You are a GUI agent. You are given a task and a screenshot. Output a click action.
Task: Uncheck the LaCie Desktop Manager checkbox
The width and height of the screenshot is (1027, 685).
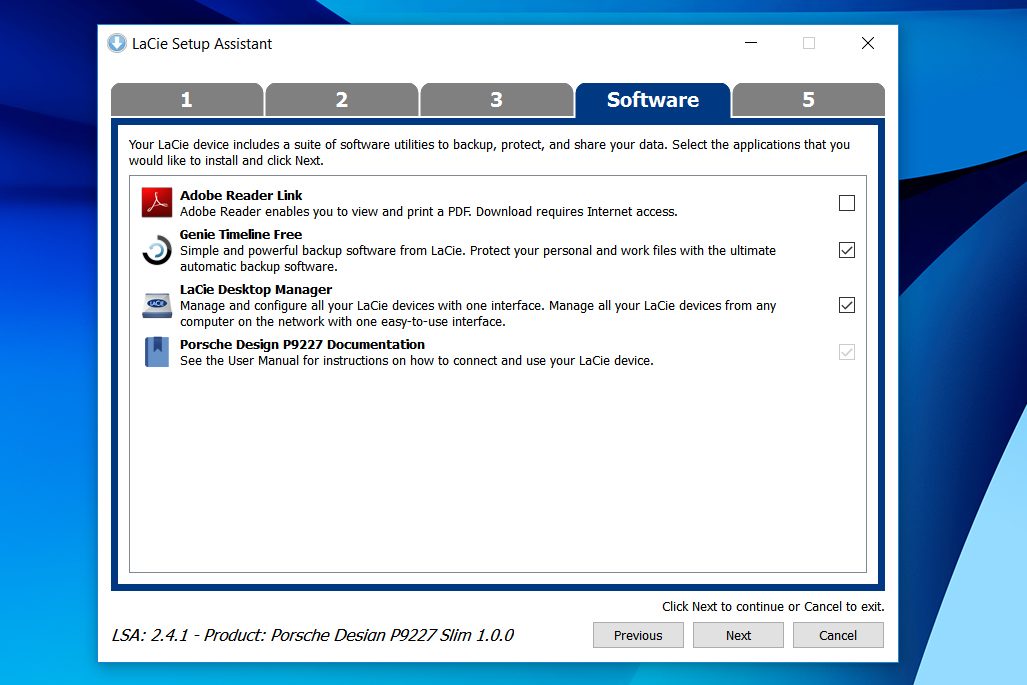847,305
